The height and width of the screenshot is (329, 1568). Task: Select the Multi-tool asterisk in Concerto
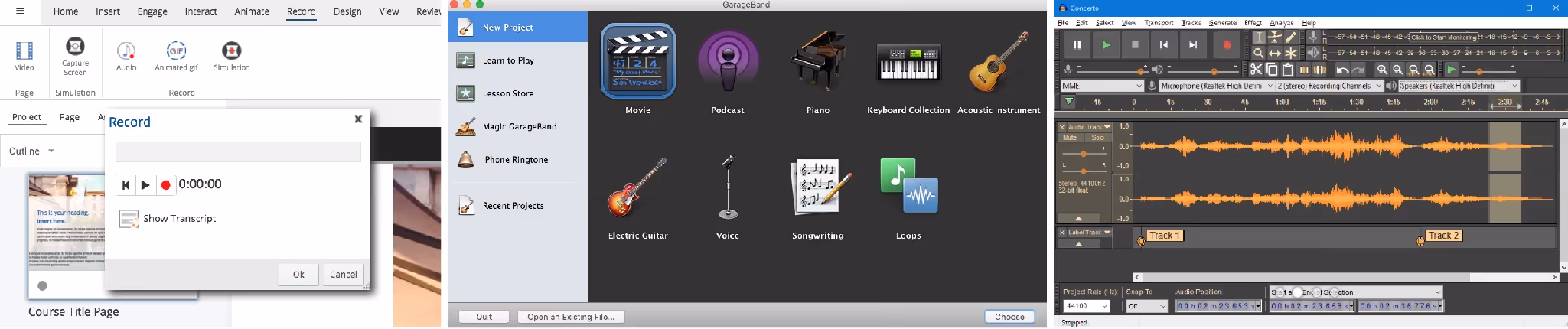click(x=1291, y=53)
